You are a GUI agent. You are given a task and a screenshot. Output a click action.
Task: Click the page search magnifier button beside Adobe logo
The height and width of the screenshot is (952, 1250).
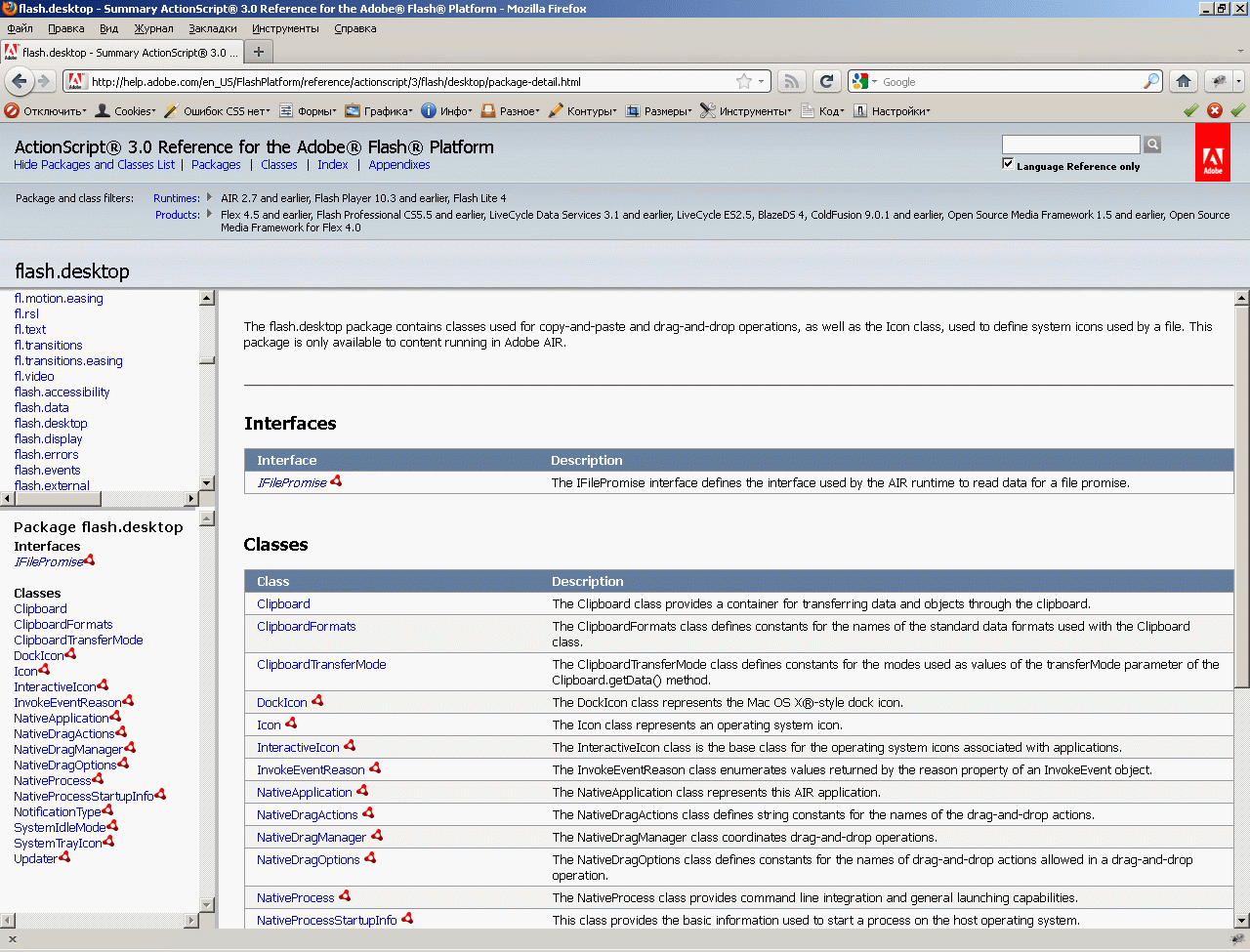[1152, 145]
